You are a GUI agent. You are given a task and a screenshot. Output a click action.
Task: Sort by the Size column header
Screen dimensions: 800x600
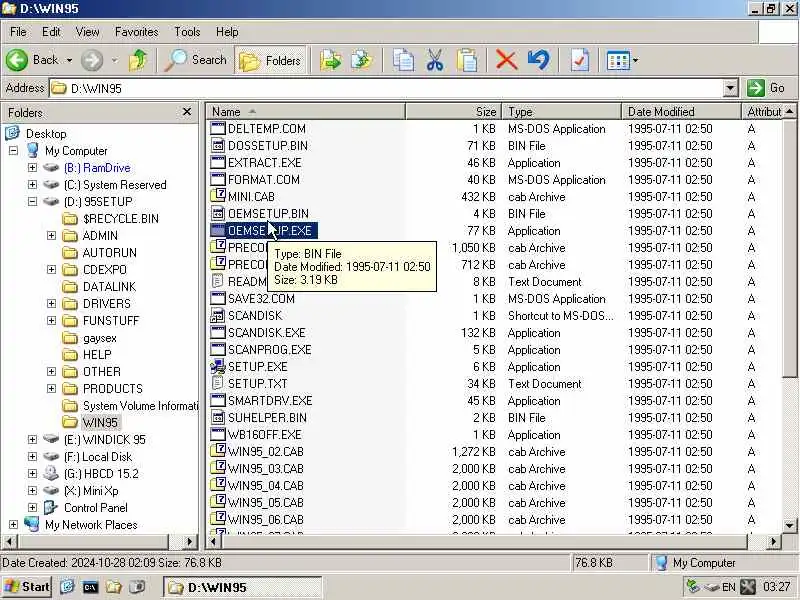[454, 112]
